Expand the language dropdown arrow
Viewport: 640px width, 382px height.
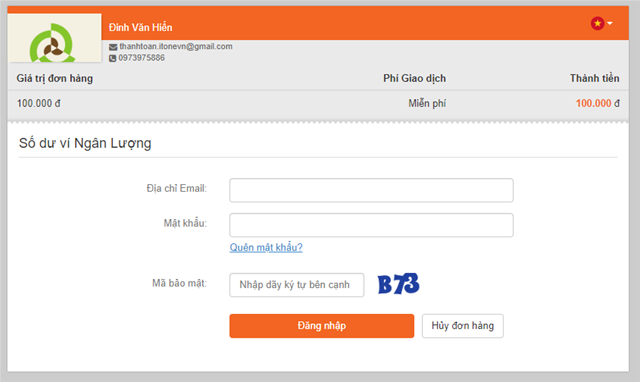(x=609, y=23)
